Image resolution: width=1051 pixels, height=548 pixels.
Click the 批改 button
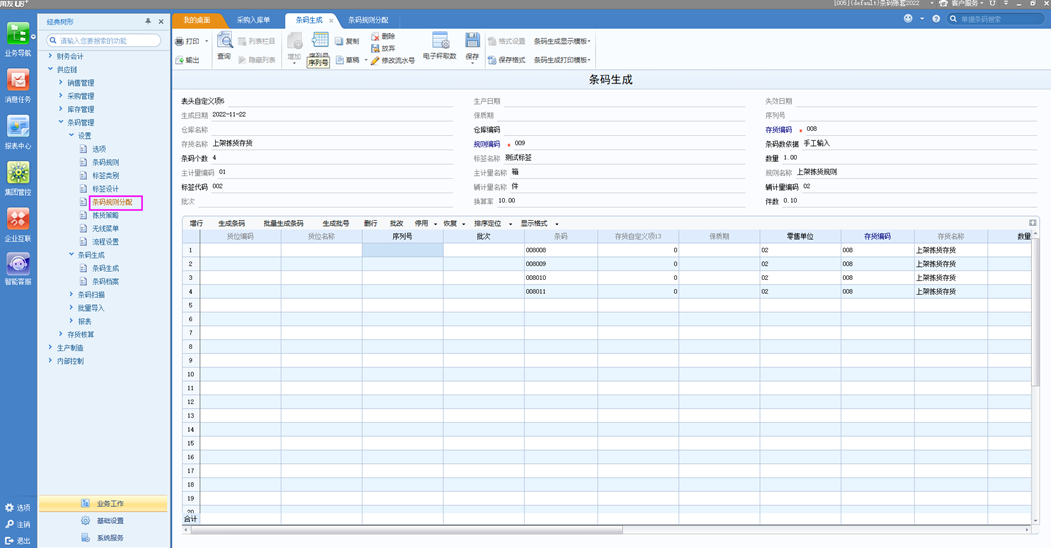coord(397,223)
